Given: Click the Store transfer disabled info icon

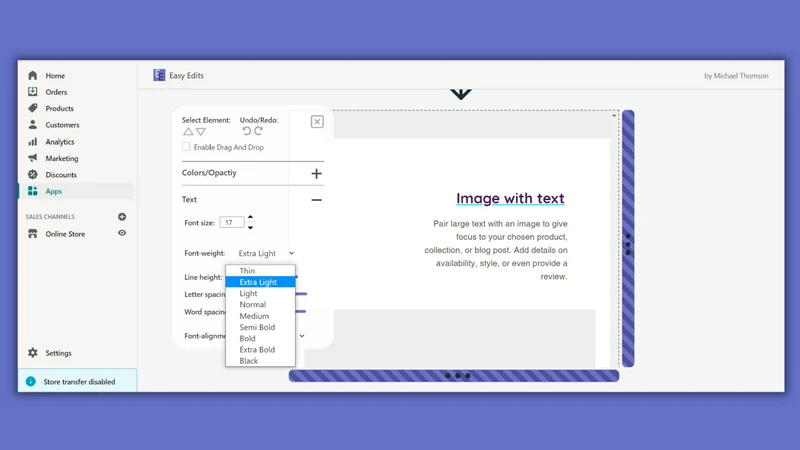Looking at the screenshot, I should (x=31, y=381).
